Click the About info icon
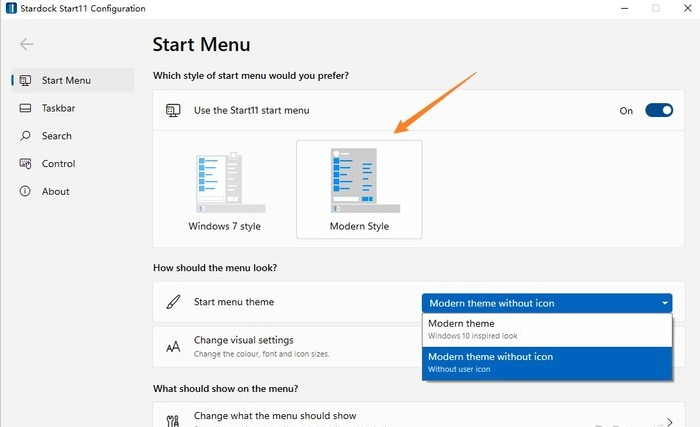The width and height of the screenshot is (700, 427). click(x=25, y=191)
